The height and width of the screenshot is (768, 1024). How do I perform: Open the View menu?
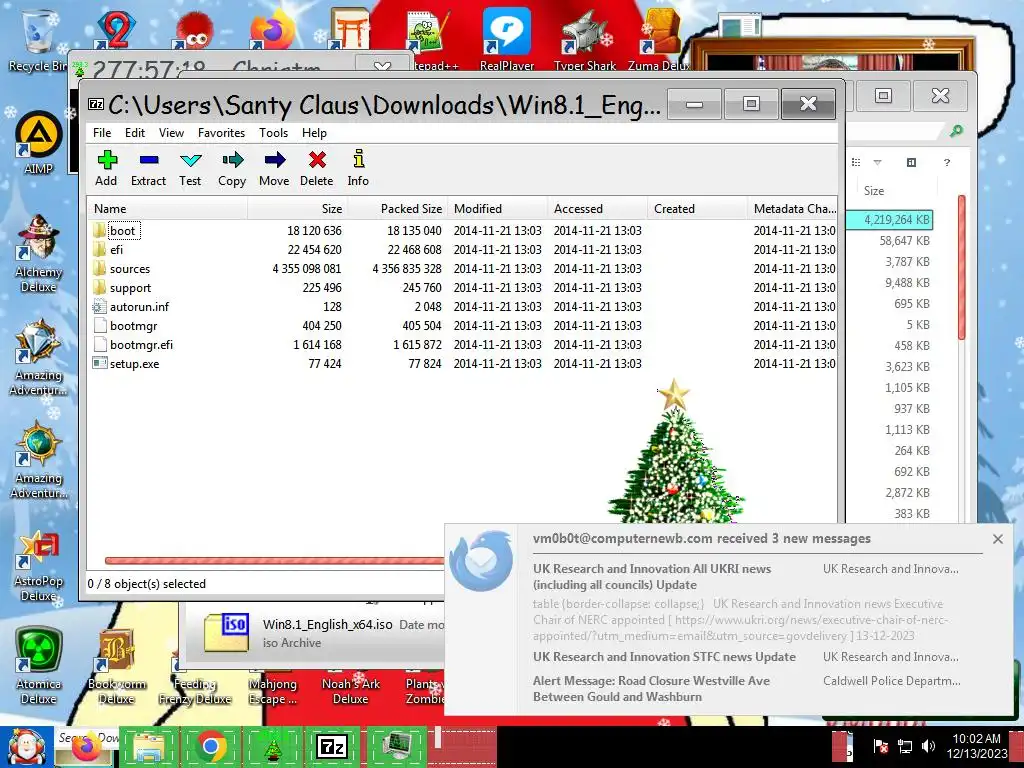coord(171,133)
